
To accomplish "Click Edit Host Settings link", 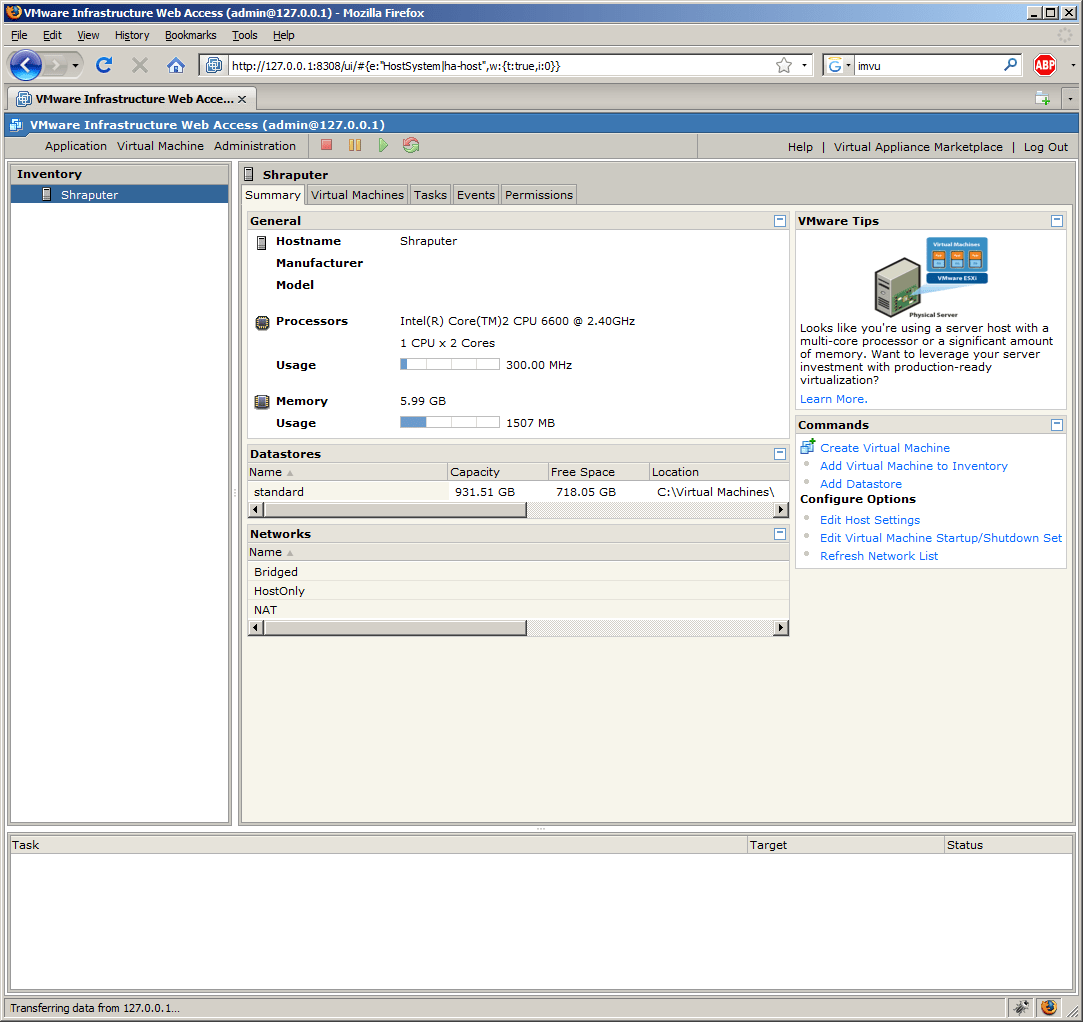I will (870, 519).
